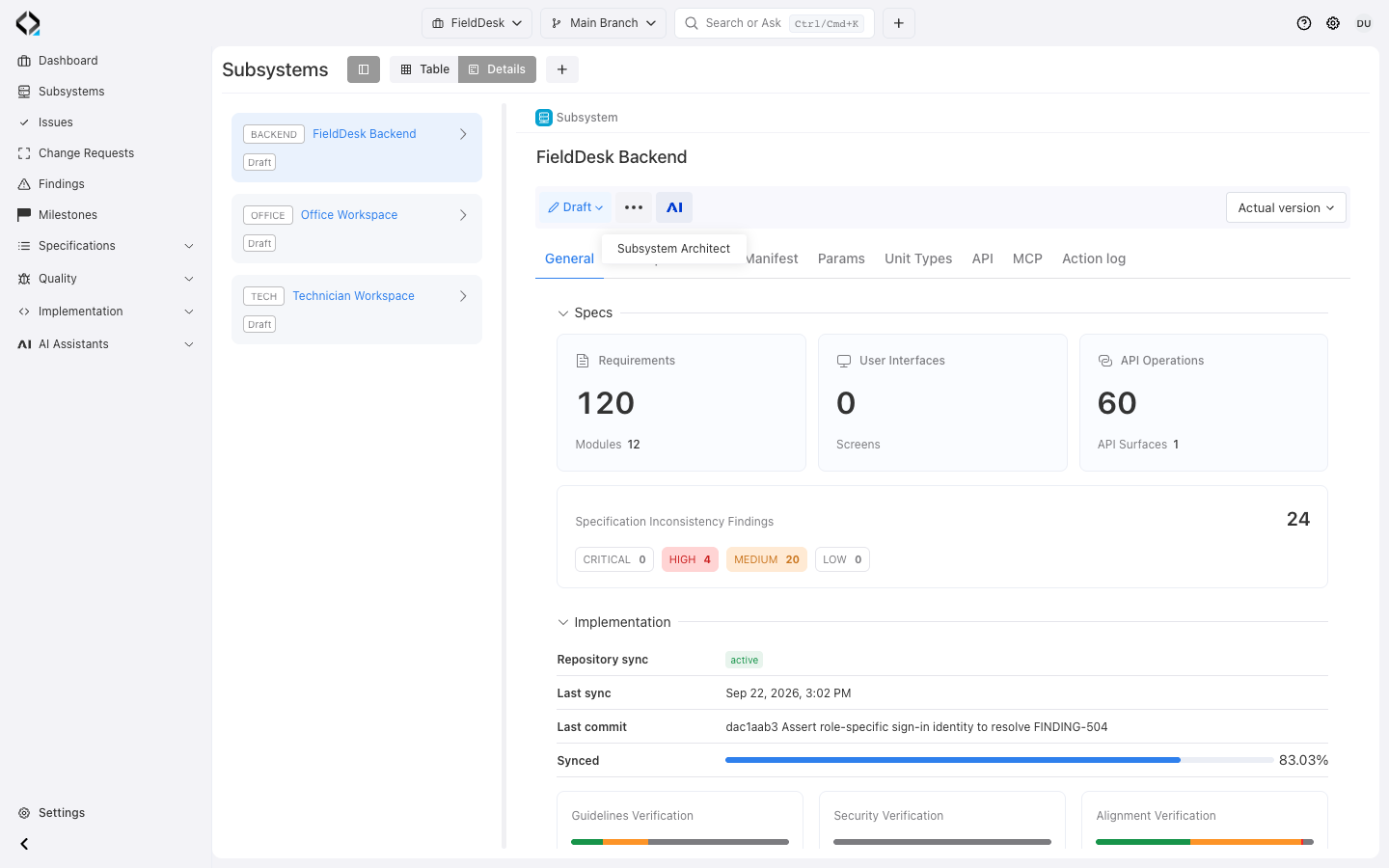Select the General tab
Viewport: 1389px width, 868px height.
(x=569, y=258)
